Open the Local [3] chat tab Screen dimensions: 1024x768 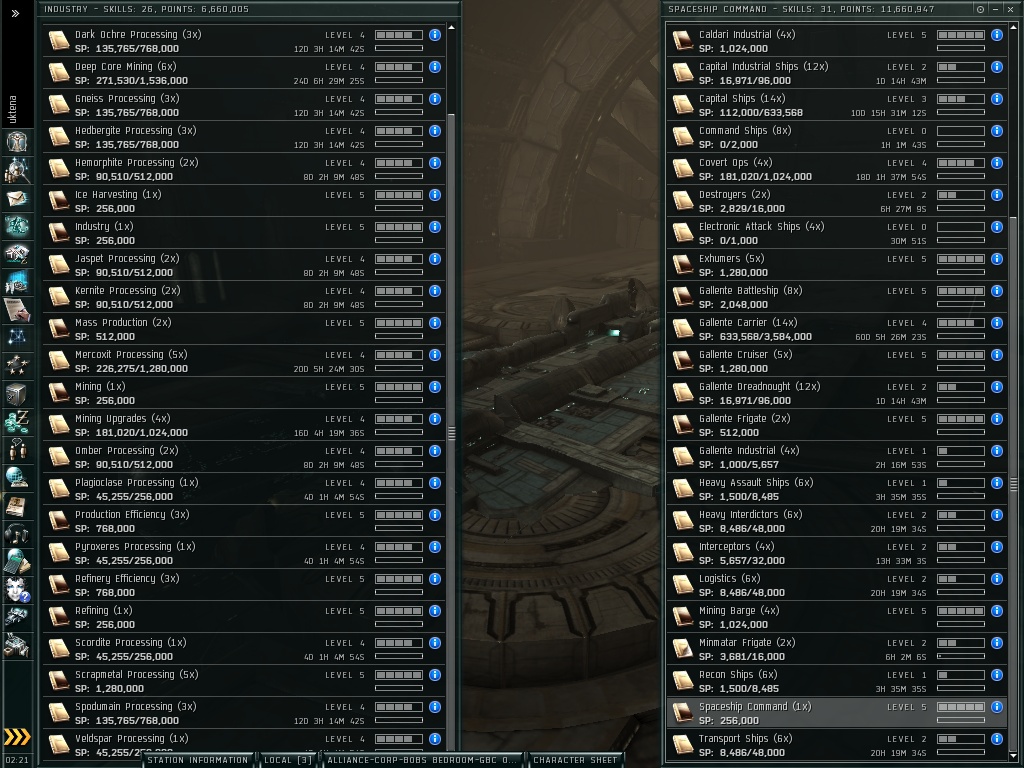pos(287,760)
